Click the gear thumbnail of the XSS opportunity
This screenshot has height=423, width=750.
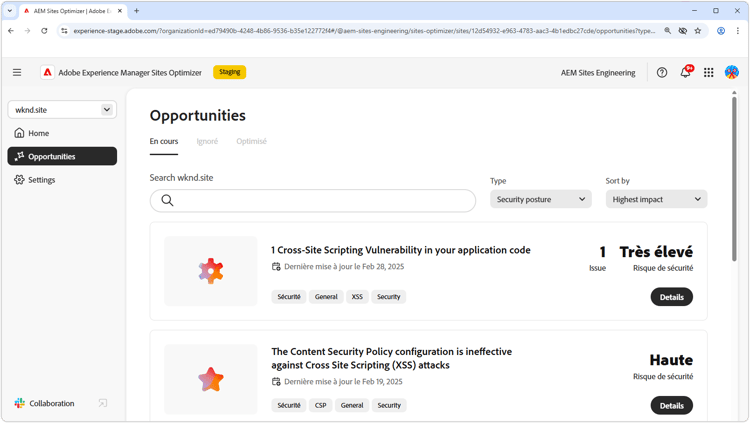[211, 271]
